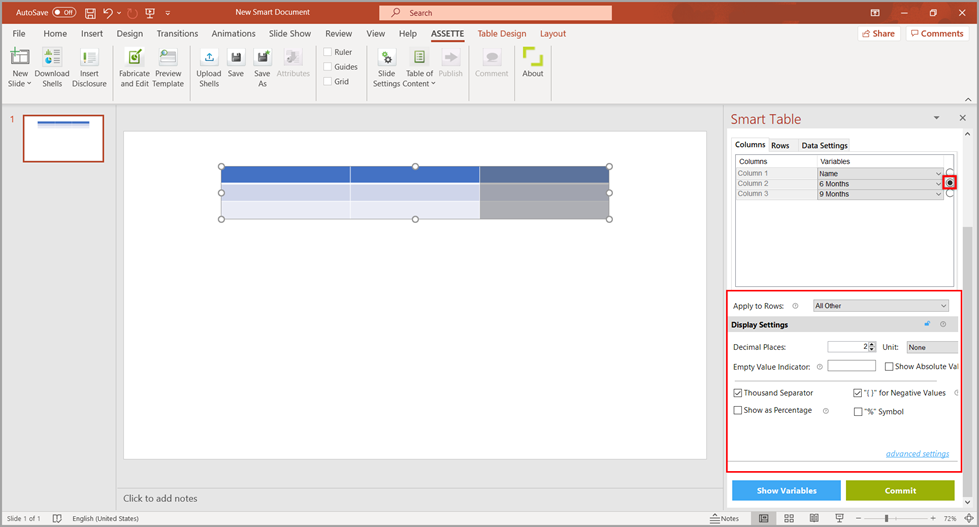Click the ribbon Comment icon
Screen dimensions: 979x527
click(491, 57)
